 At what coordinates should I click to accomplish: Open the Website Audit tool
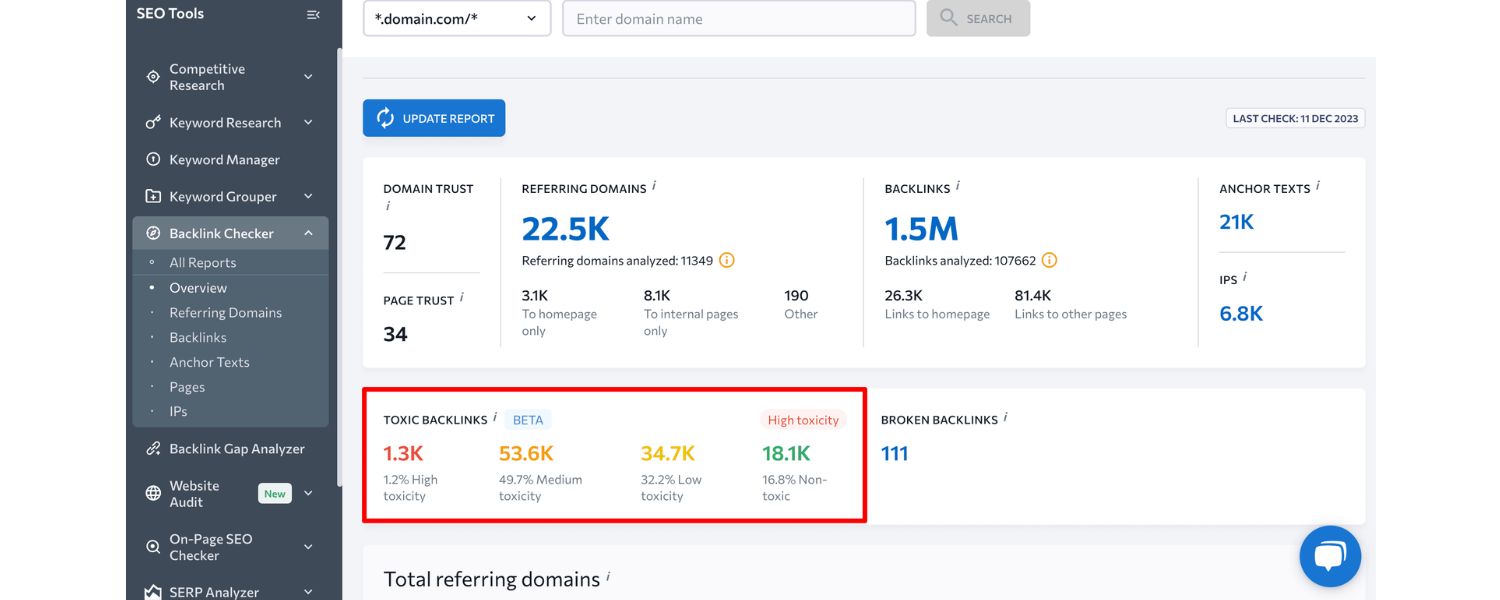tap(194, 493)
